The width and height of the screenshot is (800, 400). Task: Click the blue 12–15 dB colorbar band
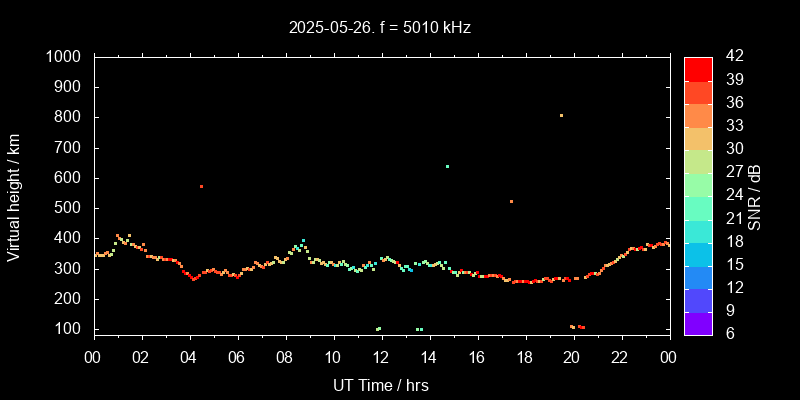pyautogui.click(x=698, y=276)
